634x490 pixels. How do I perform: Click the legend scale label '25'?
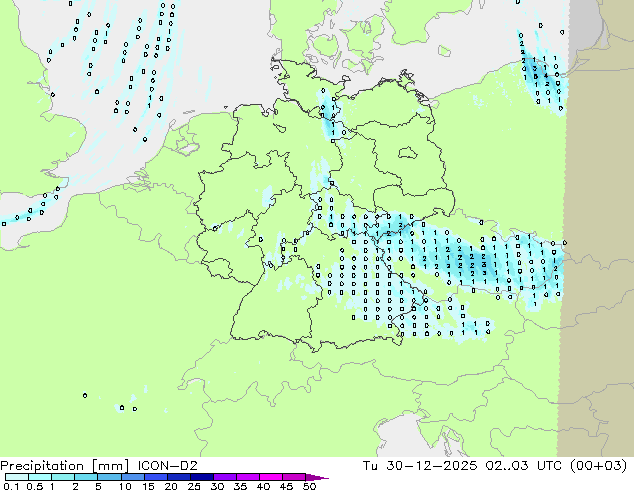[194, 486]
